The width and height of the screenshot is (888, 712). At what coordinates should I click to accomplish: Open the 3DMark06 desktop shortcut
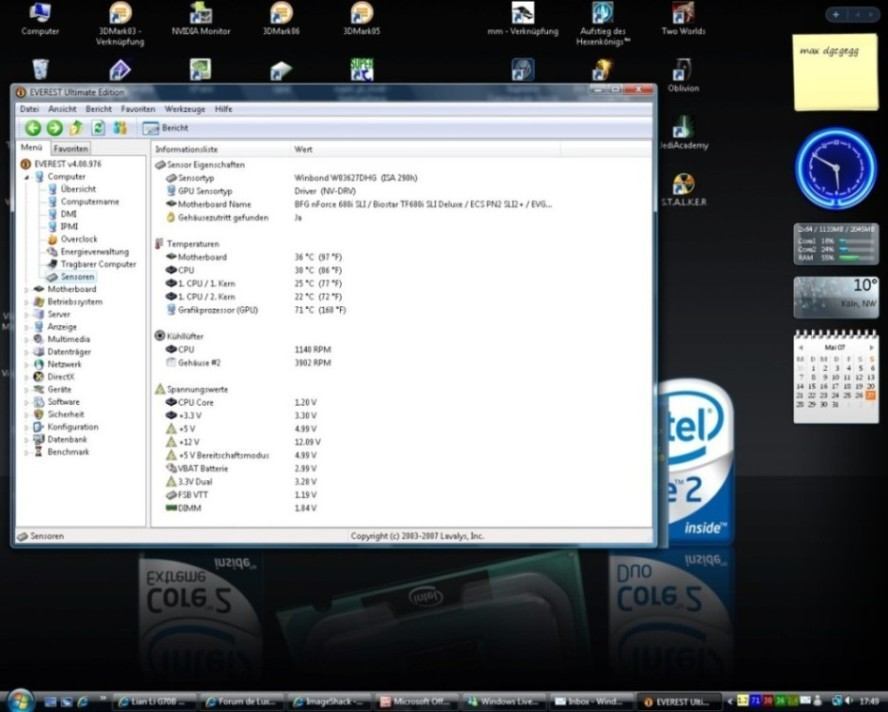[281, 19]
